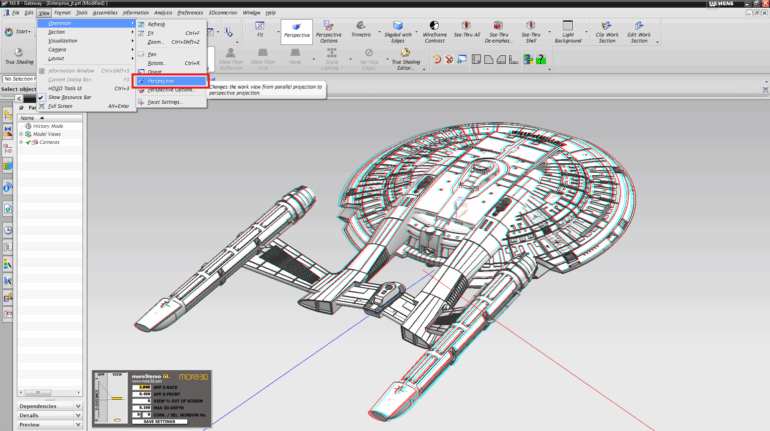Click the red X toolbar icon
Screen dimensions: 770x431
(x=449, y=59)
